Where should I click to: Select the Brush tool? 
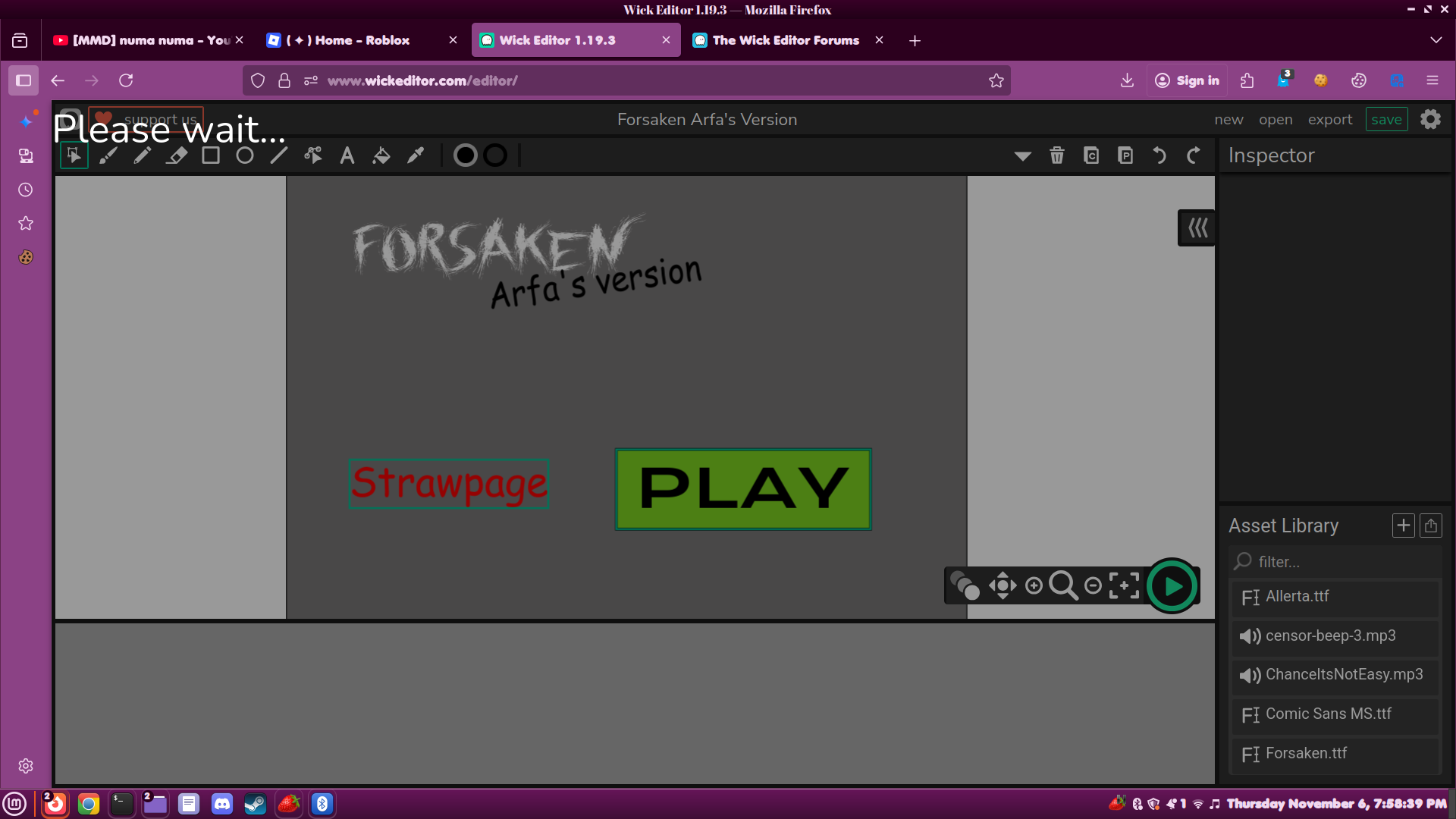[108, 155]
